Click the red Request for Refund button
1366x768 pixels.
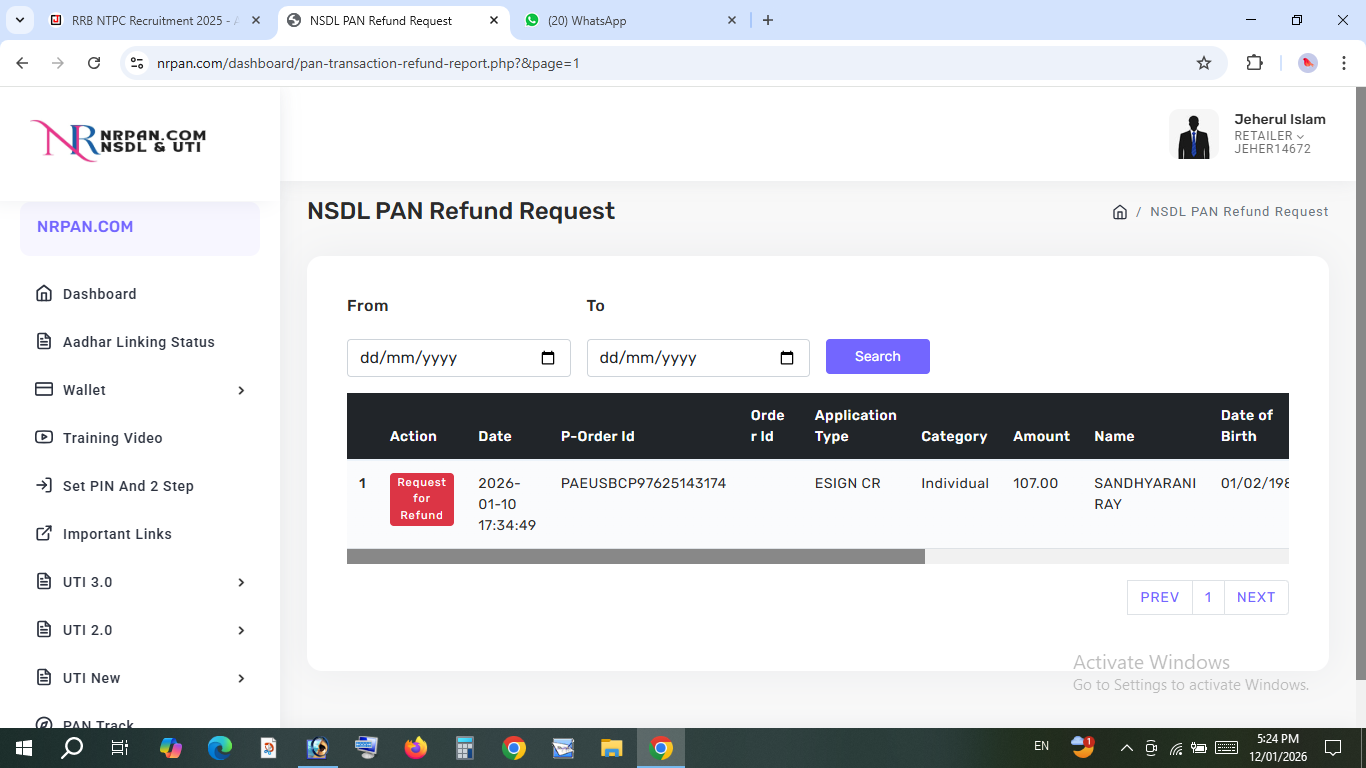click(x=421, y=499)
